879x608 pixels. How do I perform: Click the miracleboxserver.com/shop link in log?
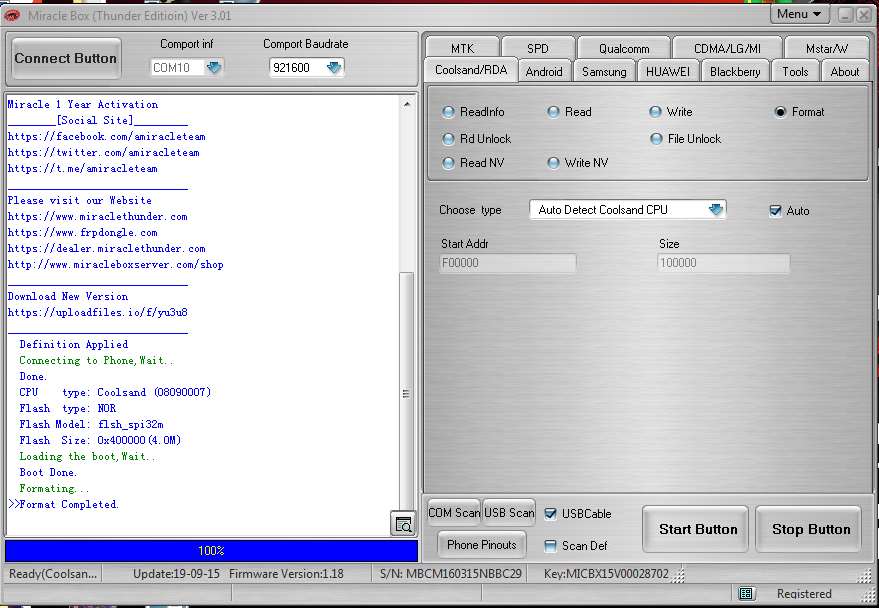point(115,264)
